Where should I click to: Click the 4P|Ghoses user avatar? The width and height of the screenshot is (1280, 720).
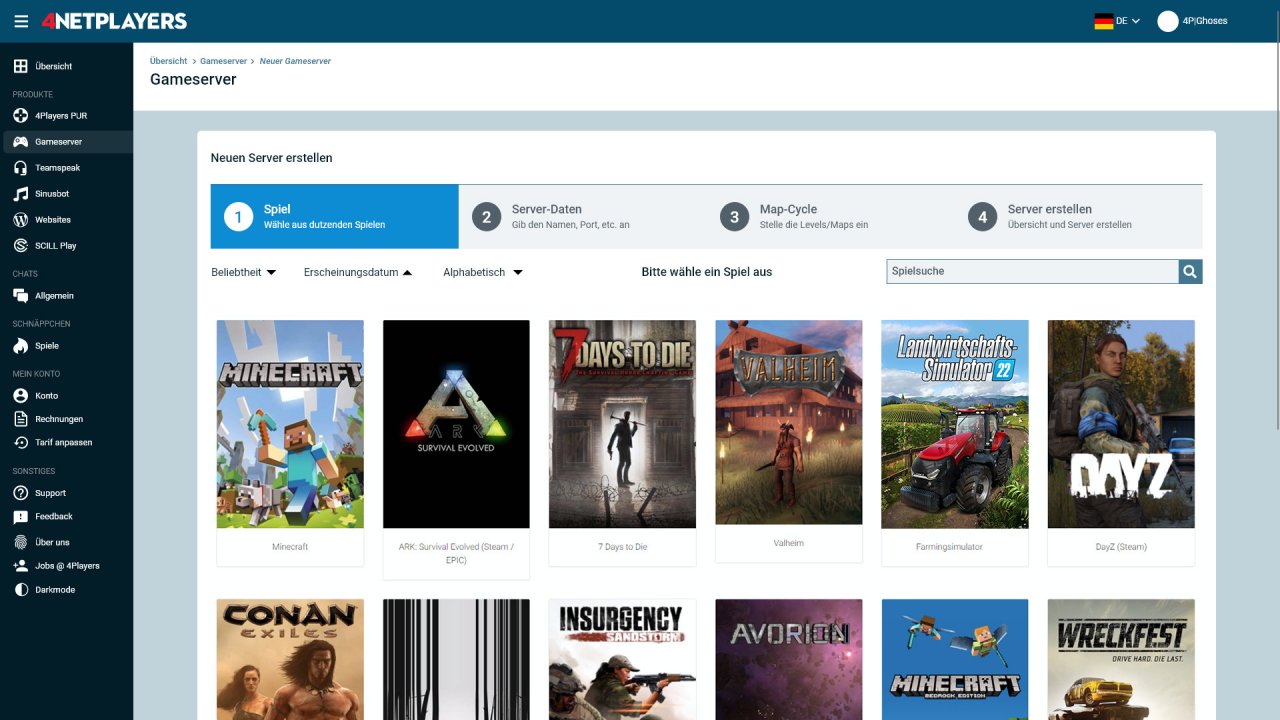1168,21
